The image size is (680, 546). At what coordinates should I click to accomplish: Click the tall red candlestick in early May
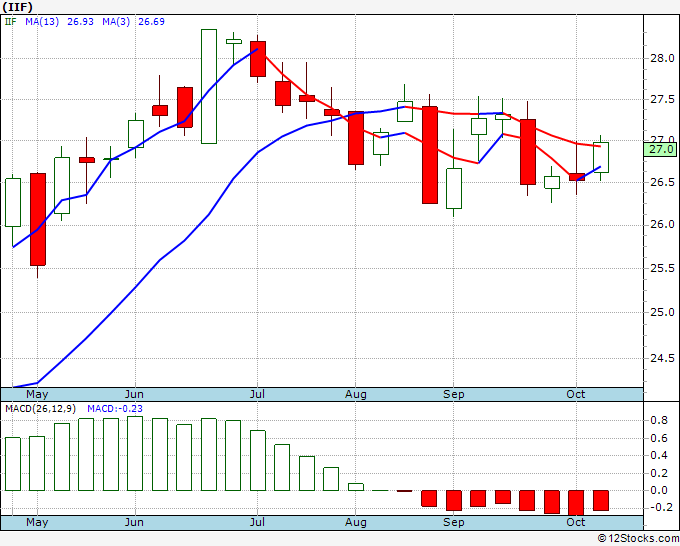coord(38,219)
